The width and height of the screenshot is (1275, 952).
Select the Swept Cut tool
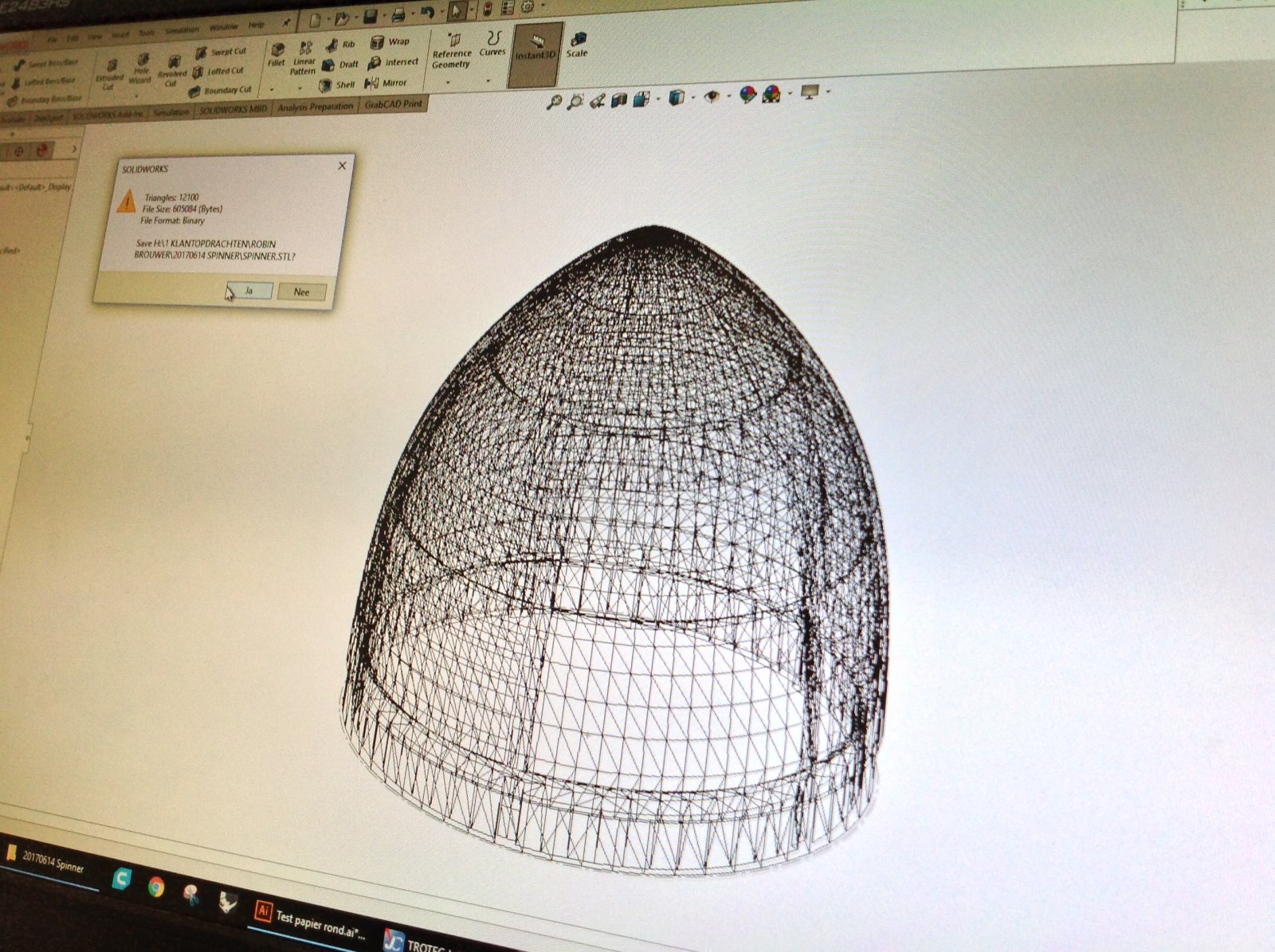pyautogui.click(x=221, y=52)
